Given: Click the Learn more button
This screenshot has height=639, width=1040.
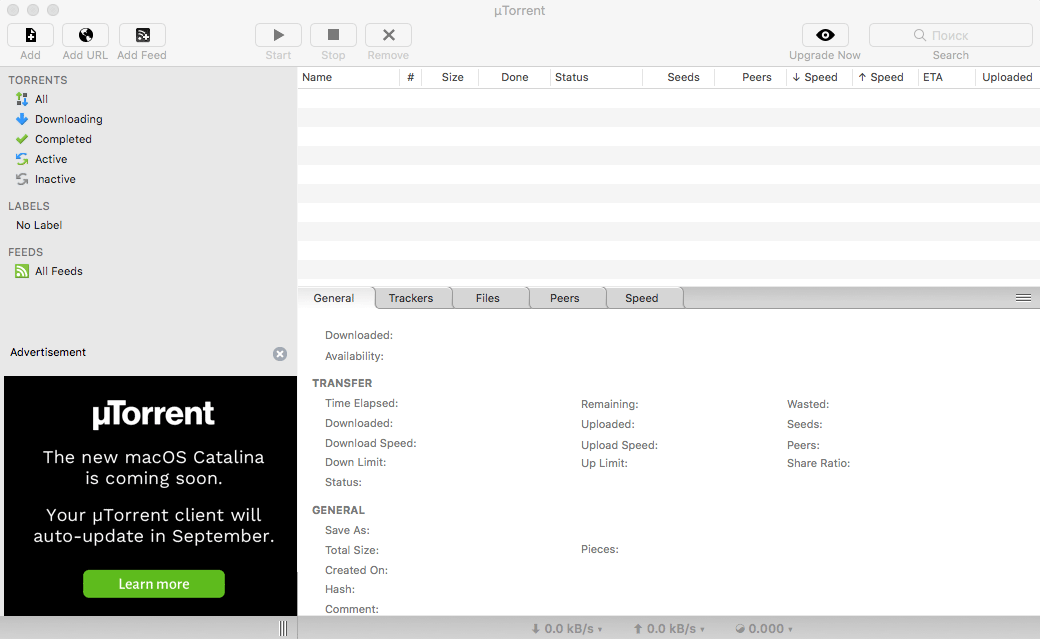Looking at the screenshot, I should pos(154,584).
